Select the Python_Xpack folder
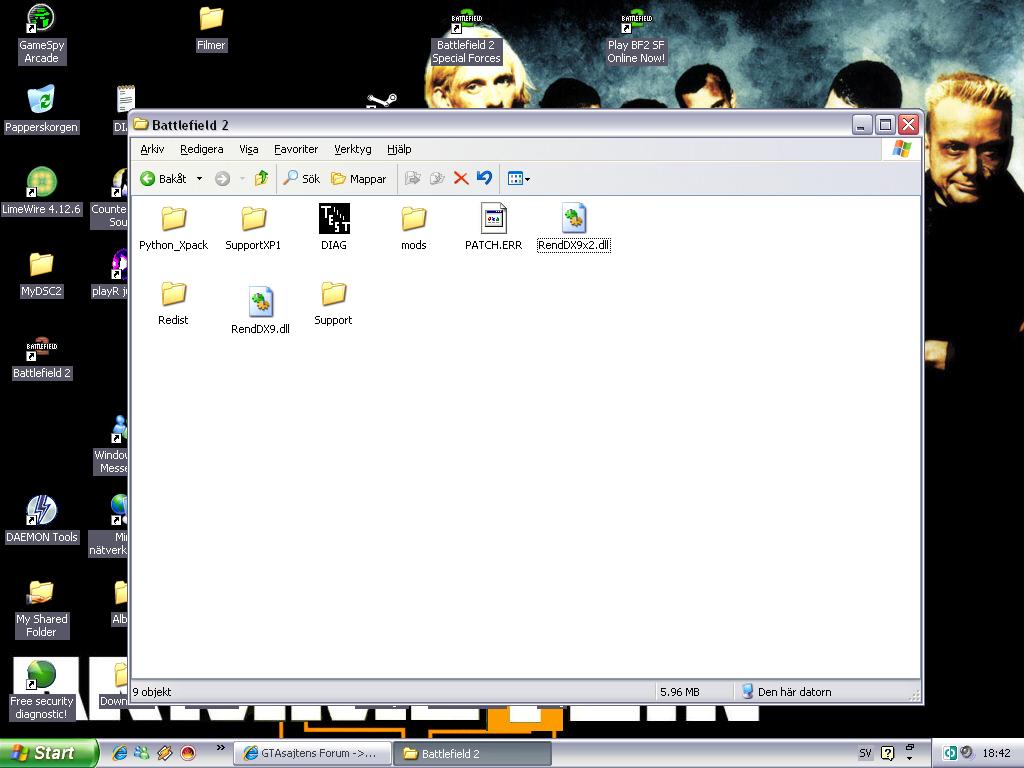Viewport: 1024px width, 768px height. tap(174, 228)
